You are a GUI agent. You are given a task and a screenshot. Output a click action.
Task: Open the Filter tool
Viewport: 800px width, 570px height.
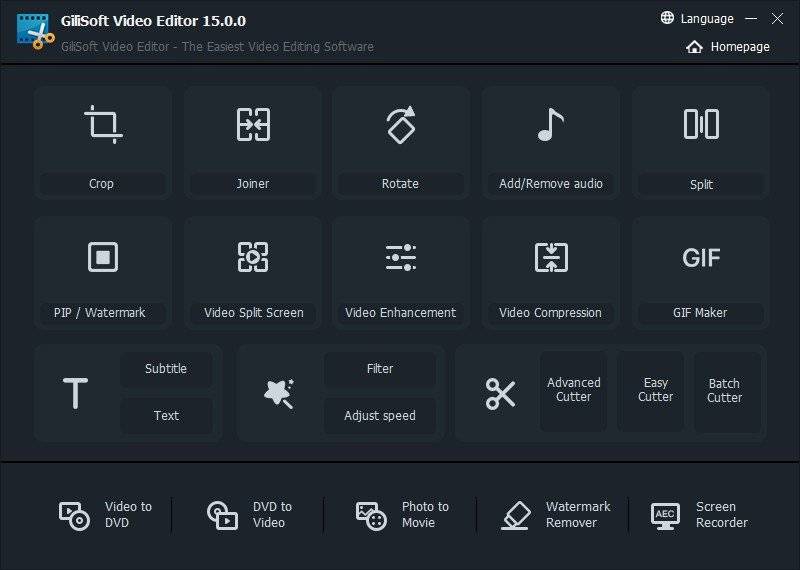380,369
